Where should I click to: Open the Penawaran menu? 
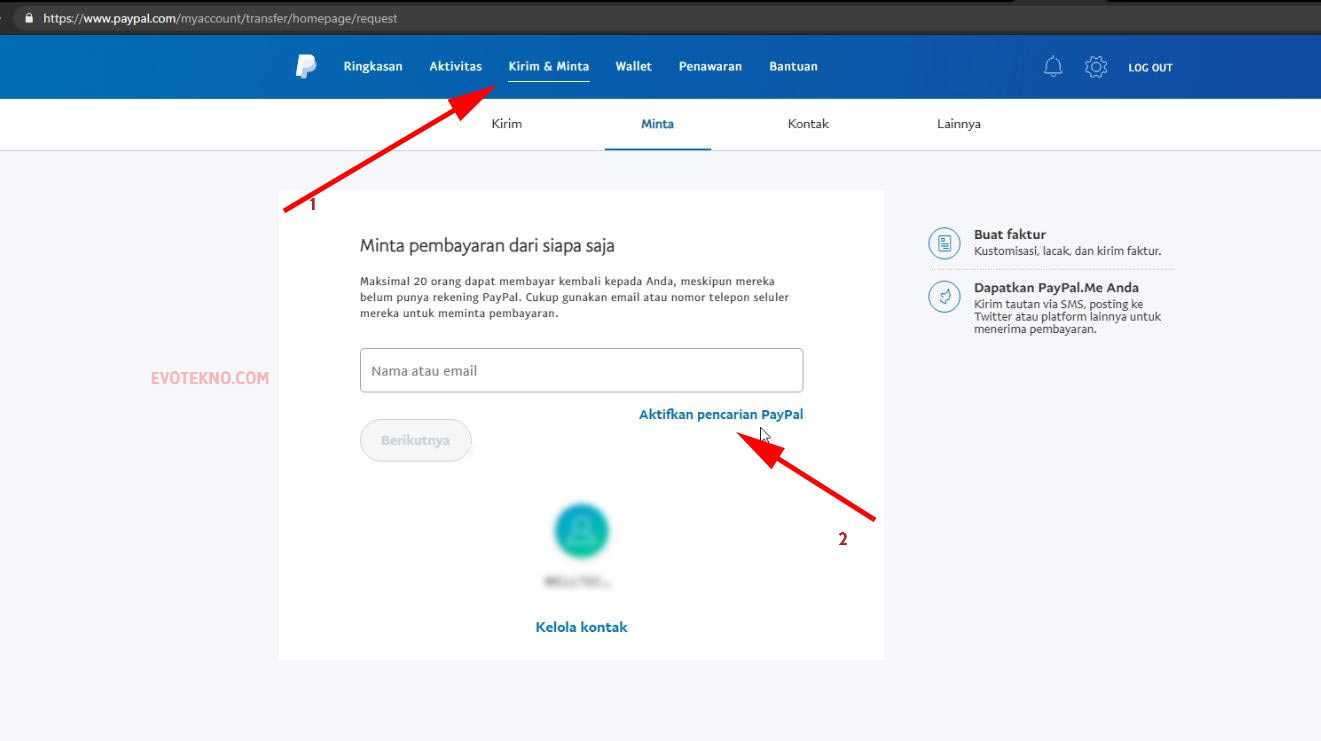[710, 67]
